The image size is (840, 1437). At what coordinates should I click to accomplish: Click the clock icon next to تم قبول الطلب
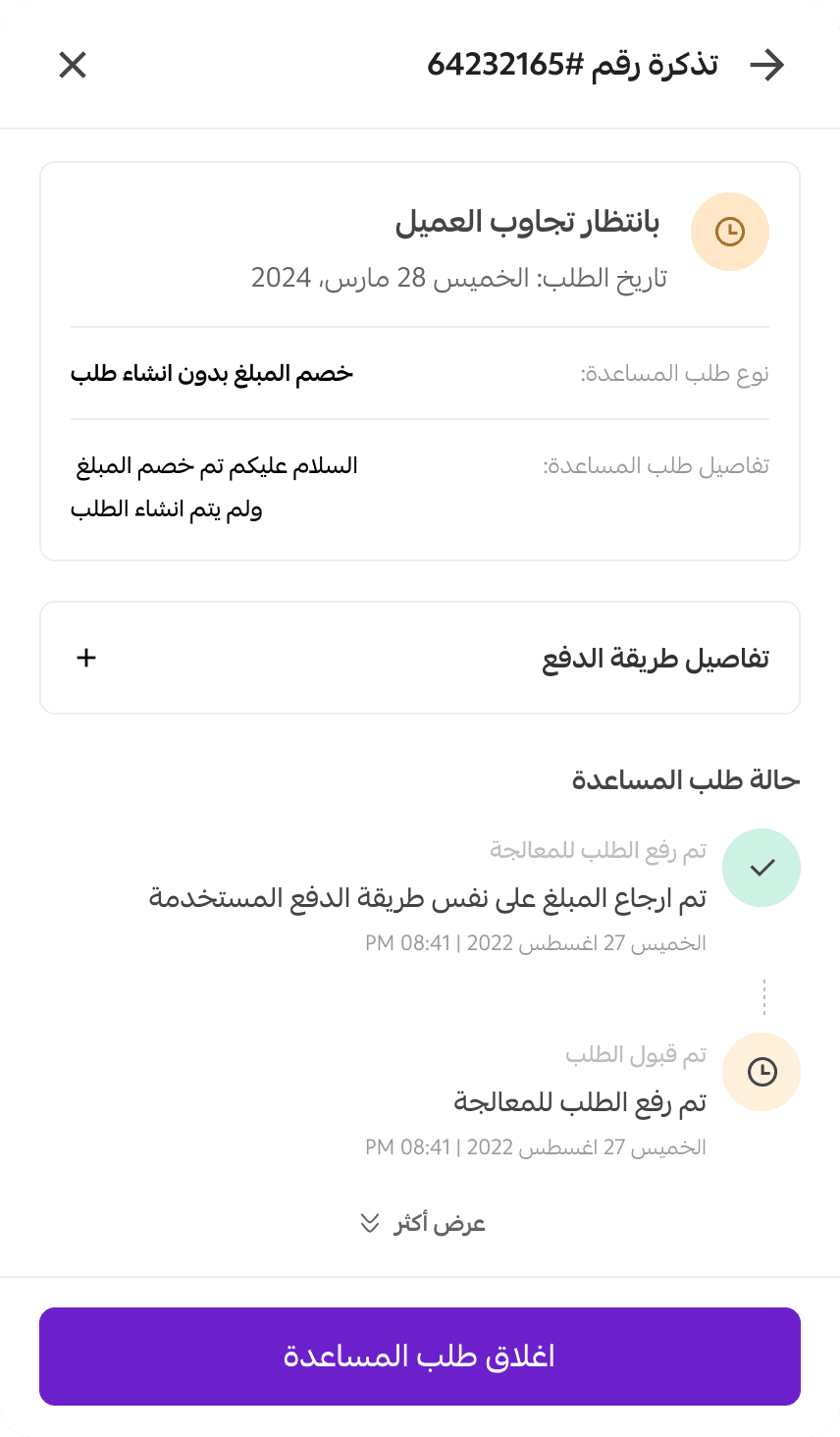click(761, 1072)
